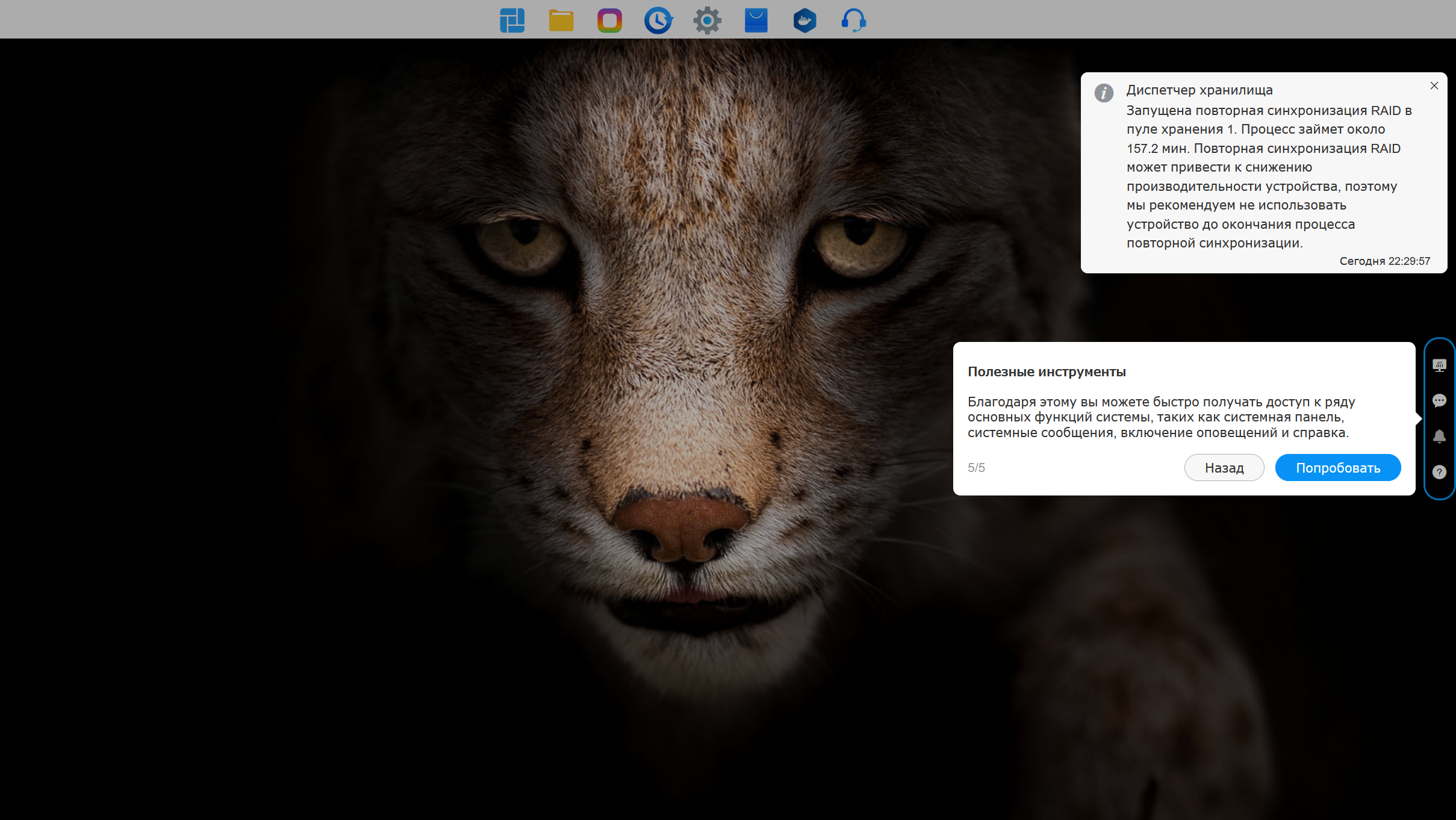Toggle notifications with the bell icon
This screenshot has height=820, width=1456.
1439,436
